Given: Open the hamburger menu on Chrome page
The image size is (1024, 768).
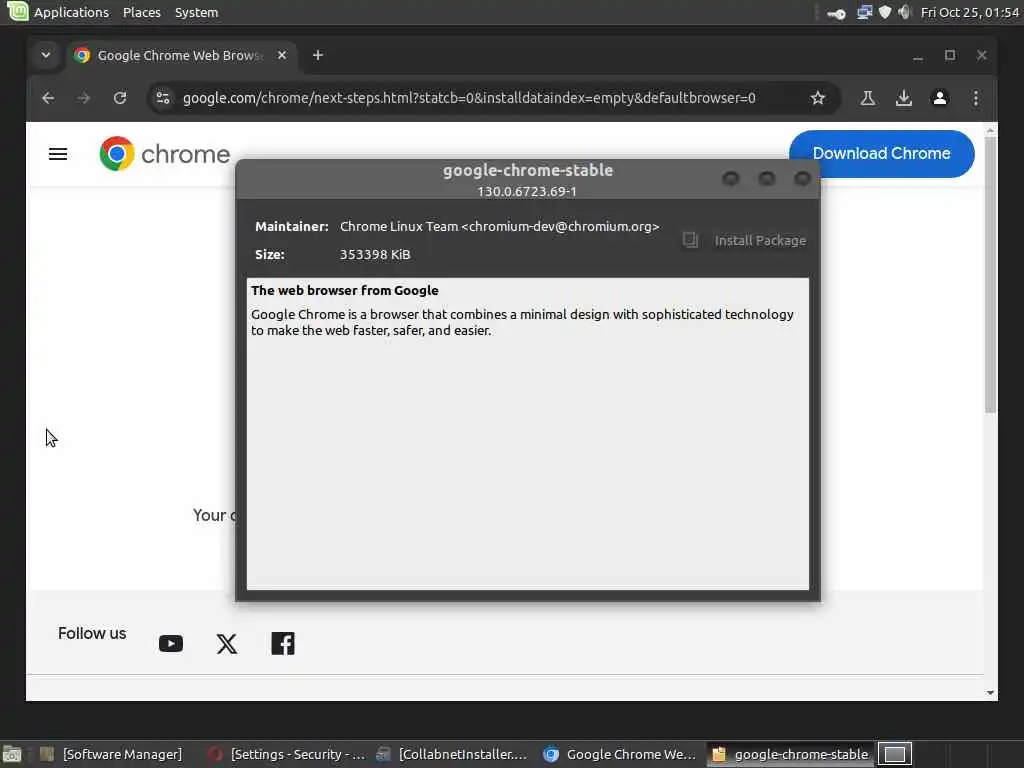Looking at the screenshot, I should pyautogui.click(x=58, y=154).
